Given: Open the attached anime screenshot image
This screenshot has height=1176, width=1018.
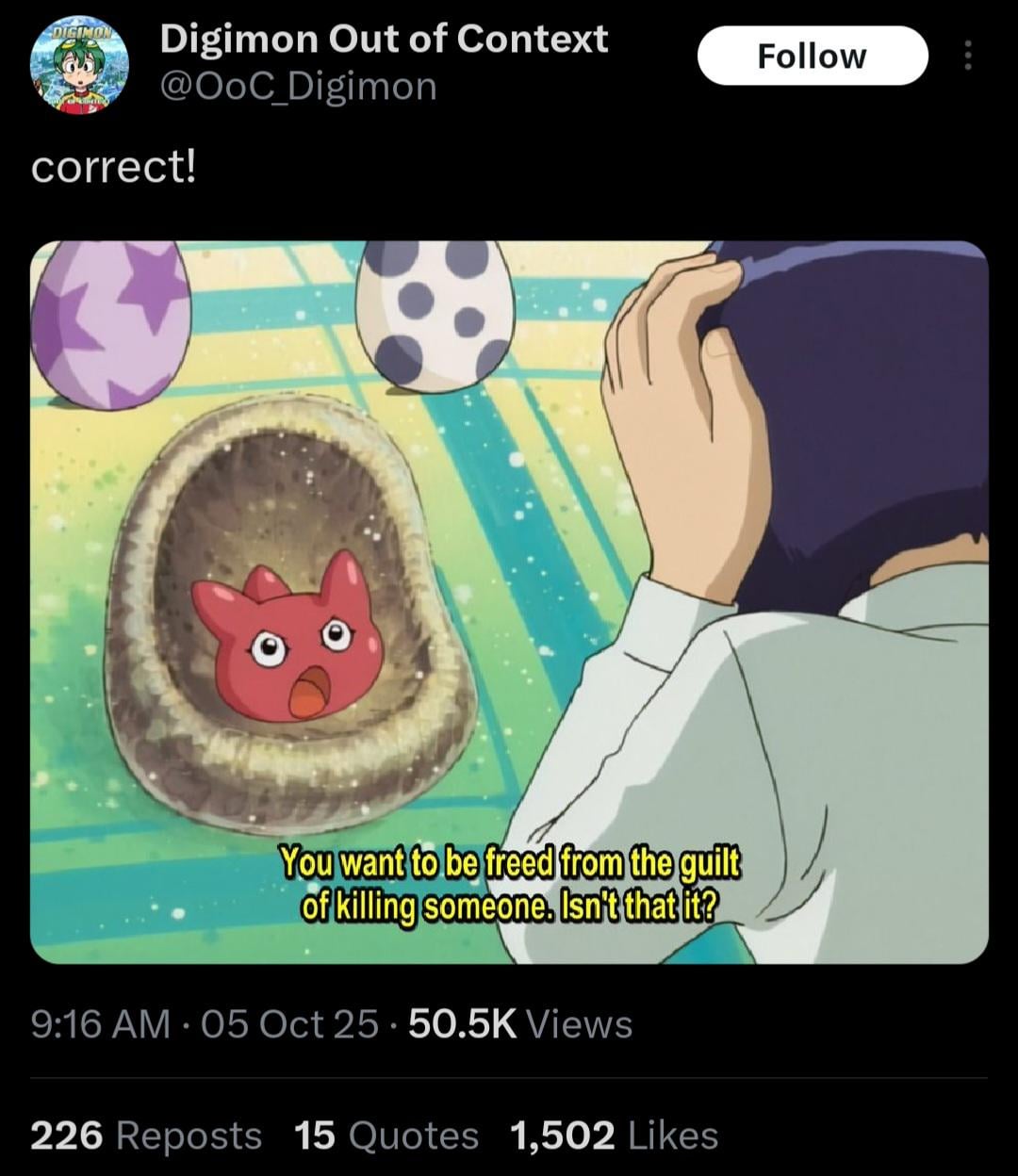Looking at the screenshot, I should [509, 602].
